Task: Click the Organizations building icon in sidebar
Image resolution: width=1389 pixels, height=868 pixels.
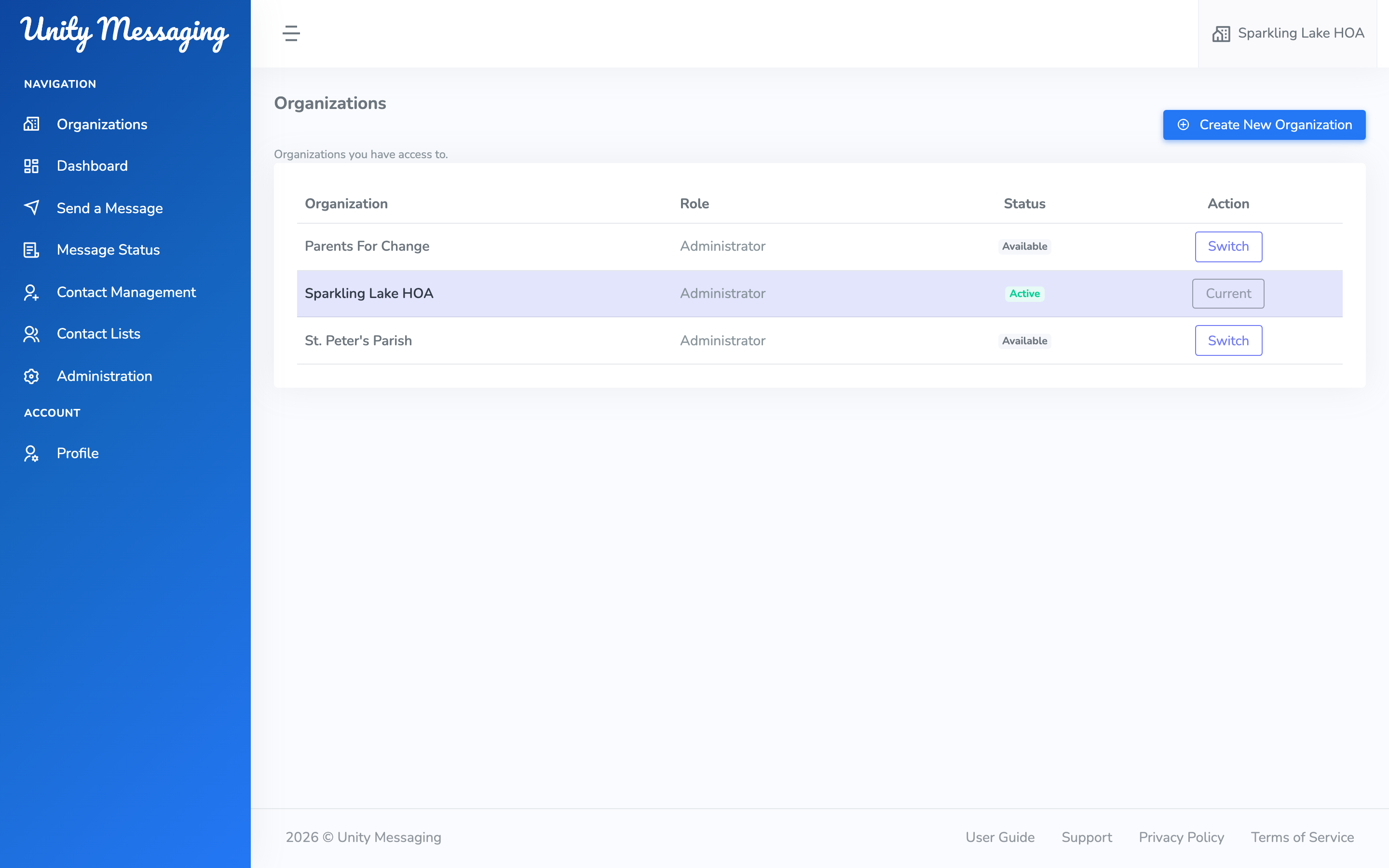Action: 31,124
